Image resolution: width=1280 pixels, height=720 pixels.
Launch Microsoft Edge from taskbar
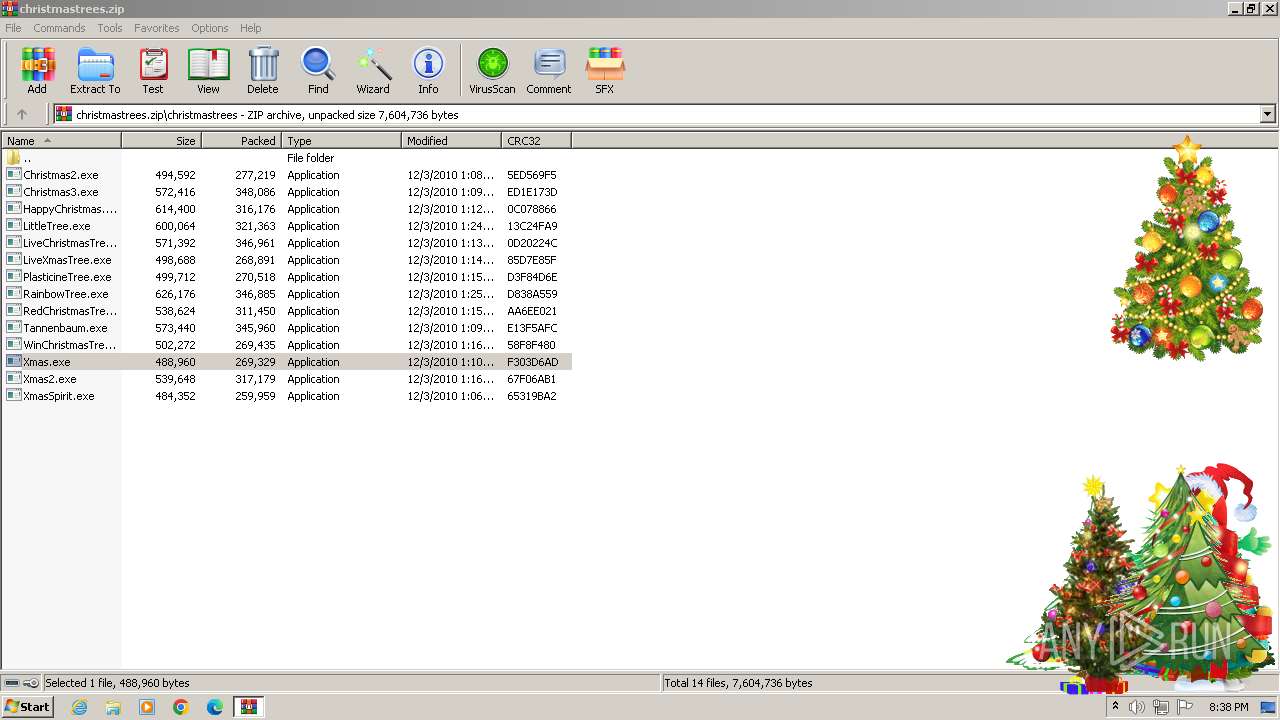pos(215,707)
